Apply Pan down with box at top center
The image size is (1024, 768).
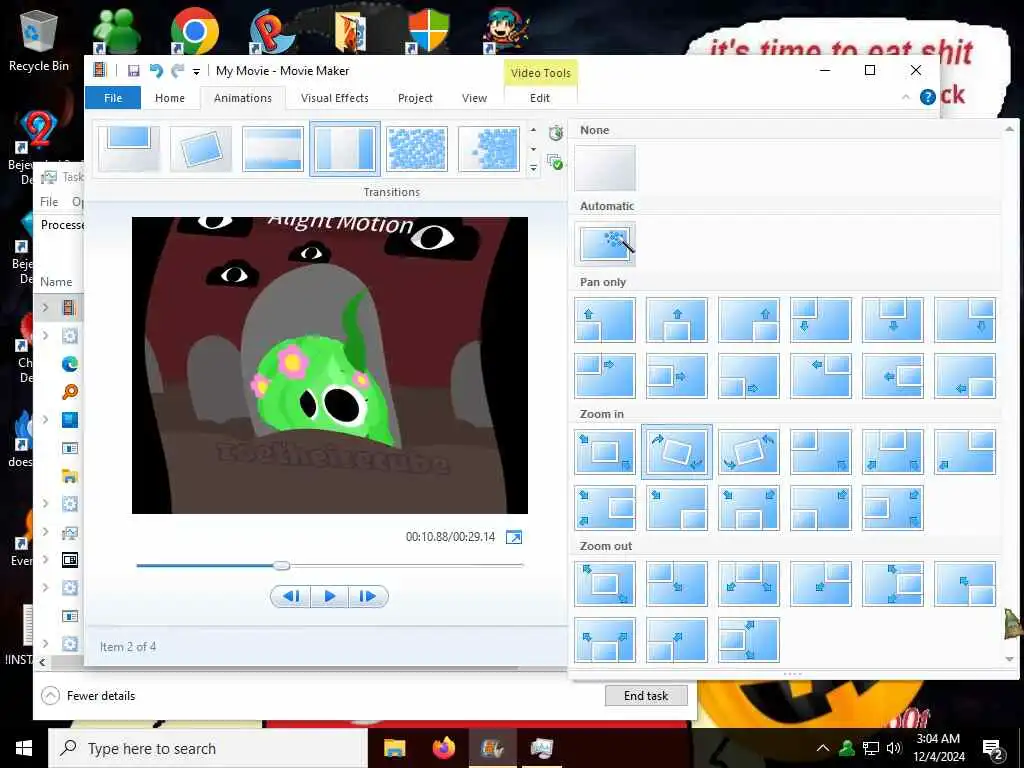click(893, 320)
